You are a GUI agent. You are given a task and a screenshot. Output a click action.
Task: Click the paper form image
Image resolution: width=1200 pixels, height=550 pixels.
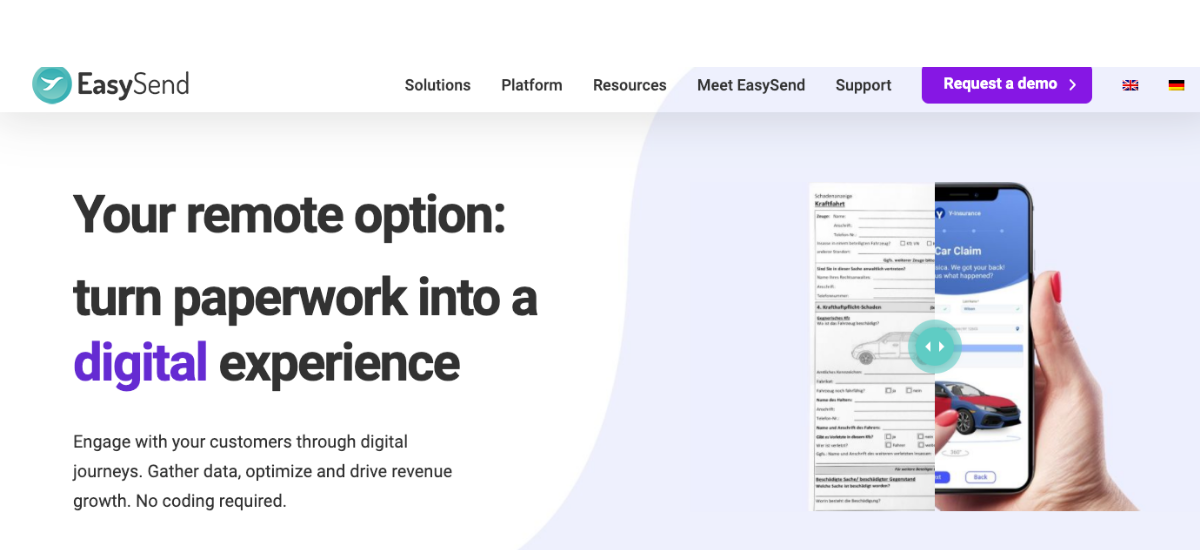pos(872,346)
